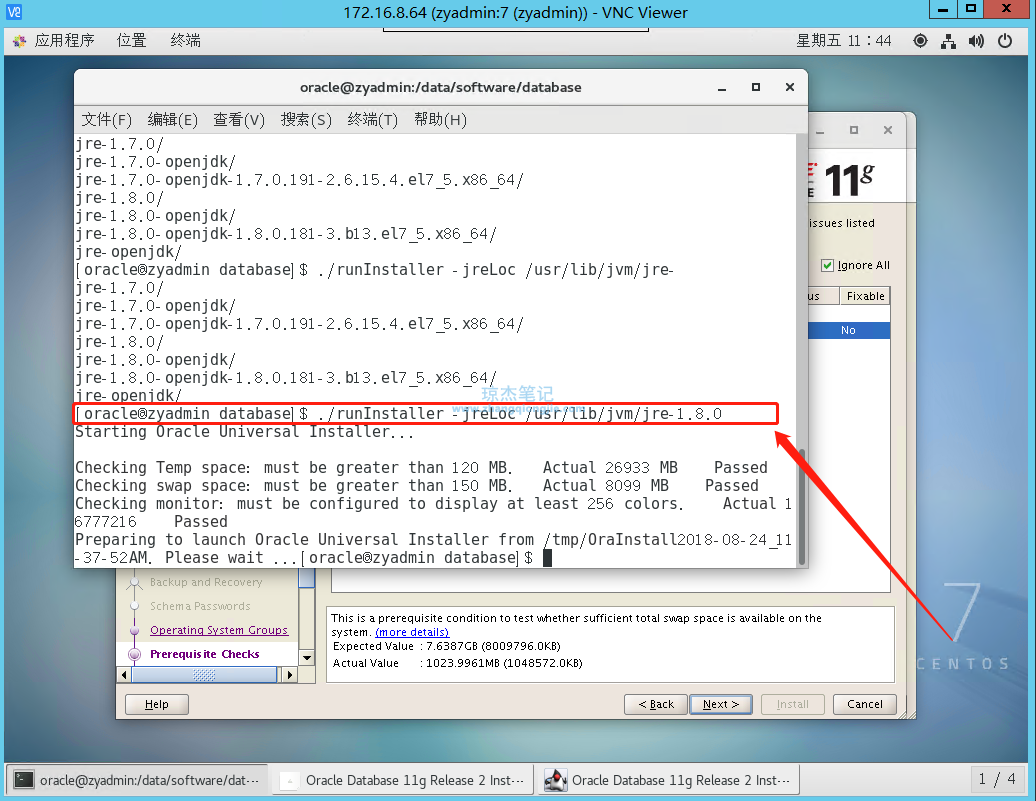Open the 应用程序 applications menu
The width and height of the screenshot is (1036, 801).
[x=64, y=40]
